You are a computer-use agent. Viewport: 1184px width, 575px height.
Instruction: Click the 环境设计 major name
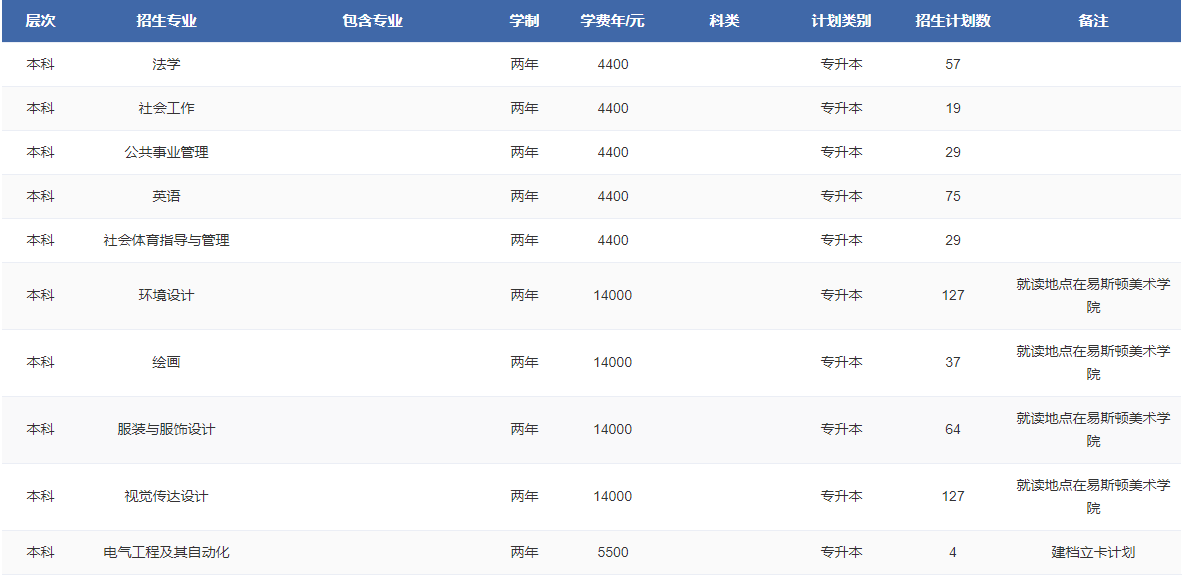166,295
